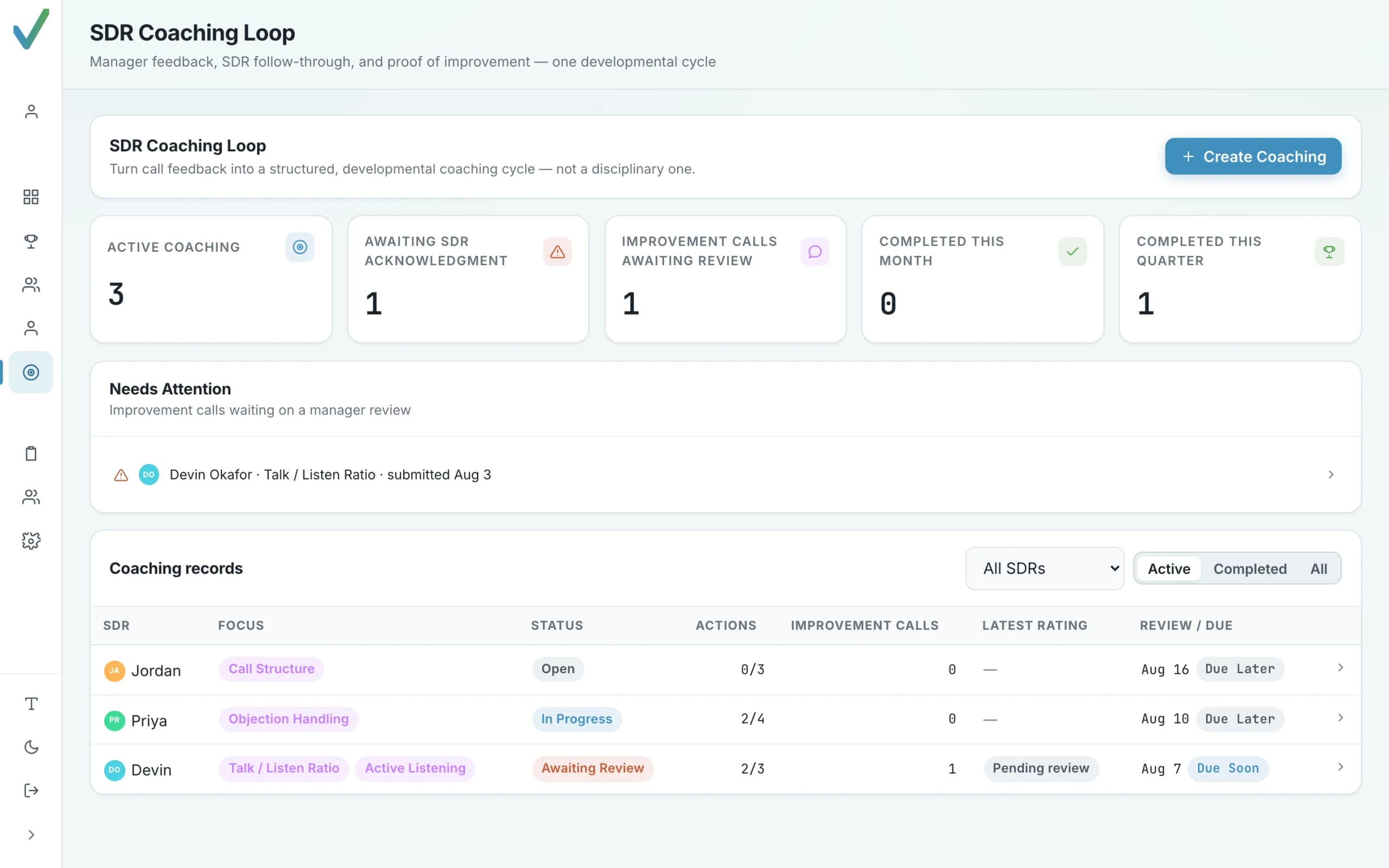This screenshot has height=868, width=1389.
Task: Click the checkmark app logo
Action: (x=31, y=29)
